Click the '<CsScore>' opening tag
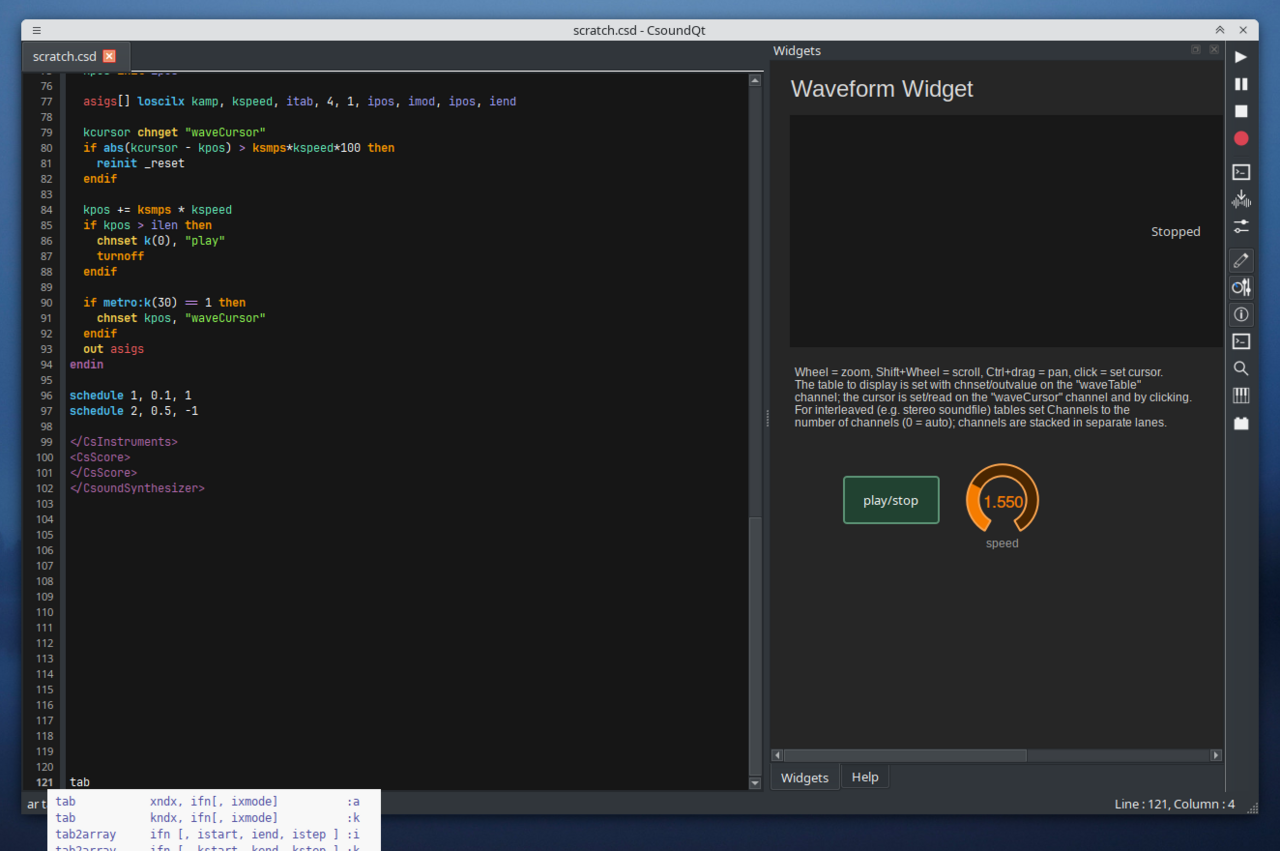This screenshot has width=1280, height=851. (100, 457)
